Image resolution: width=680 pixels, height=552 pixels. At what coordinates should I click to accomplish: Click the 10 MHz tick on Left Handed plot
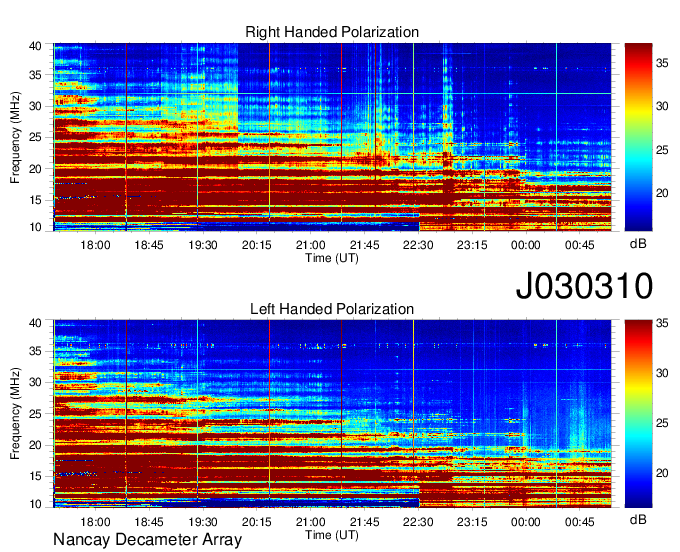pyautogui.click(x=35, y=504)
